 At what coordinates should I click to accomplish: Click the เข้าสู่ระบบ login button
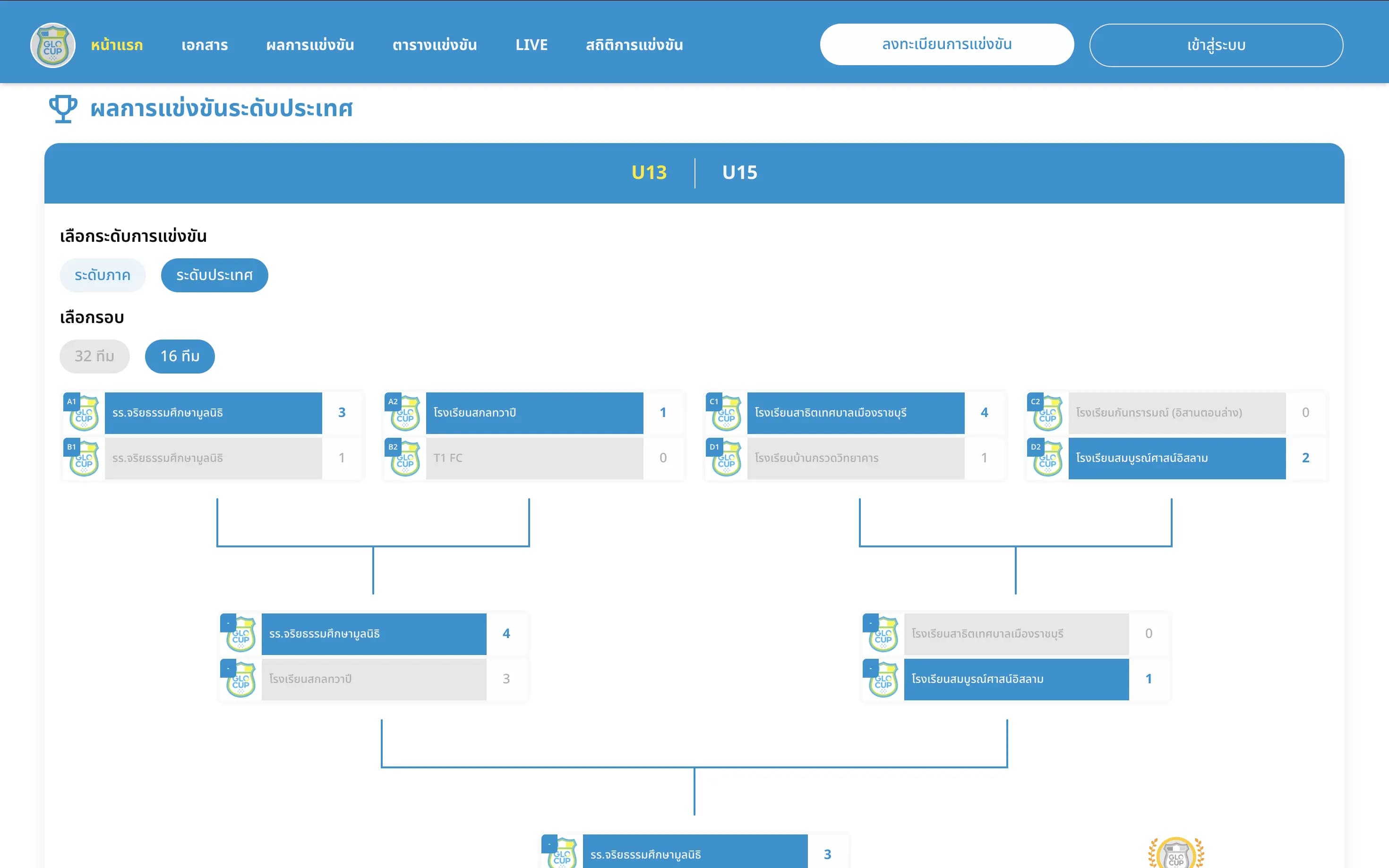[1216, 45]
